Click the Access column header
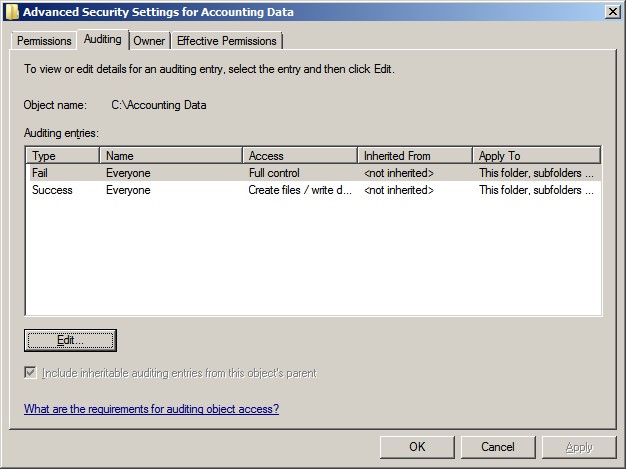The image size is (626, 469). click(x=300, y=156)
